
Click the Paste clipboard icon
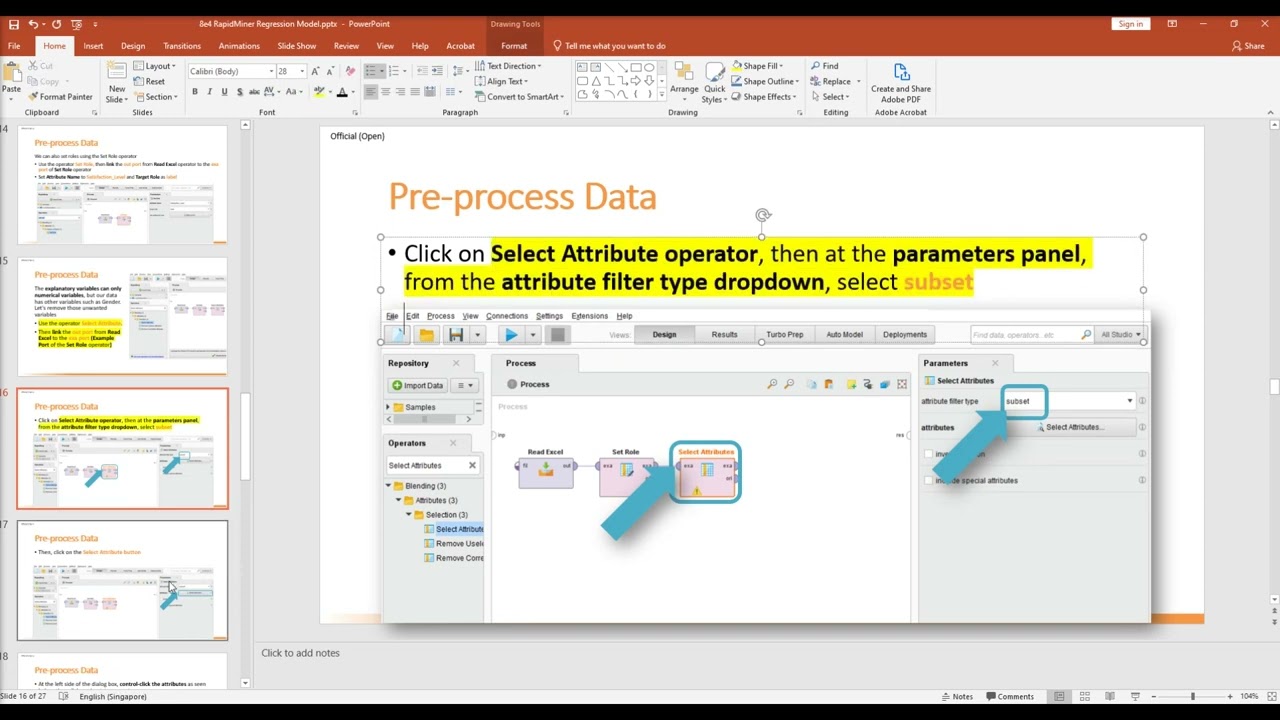point(12,72)
